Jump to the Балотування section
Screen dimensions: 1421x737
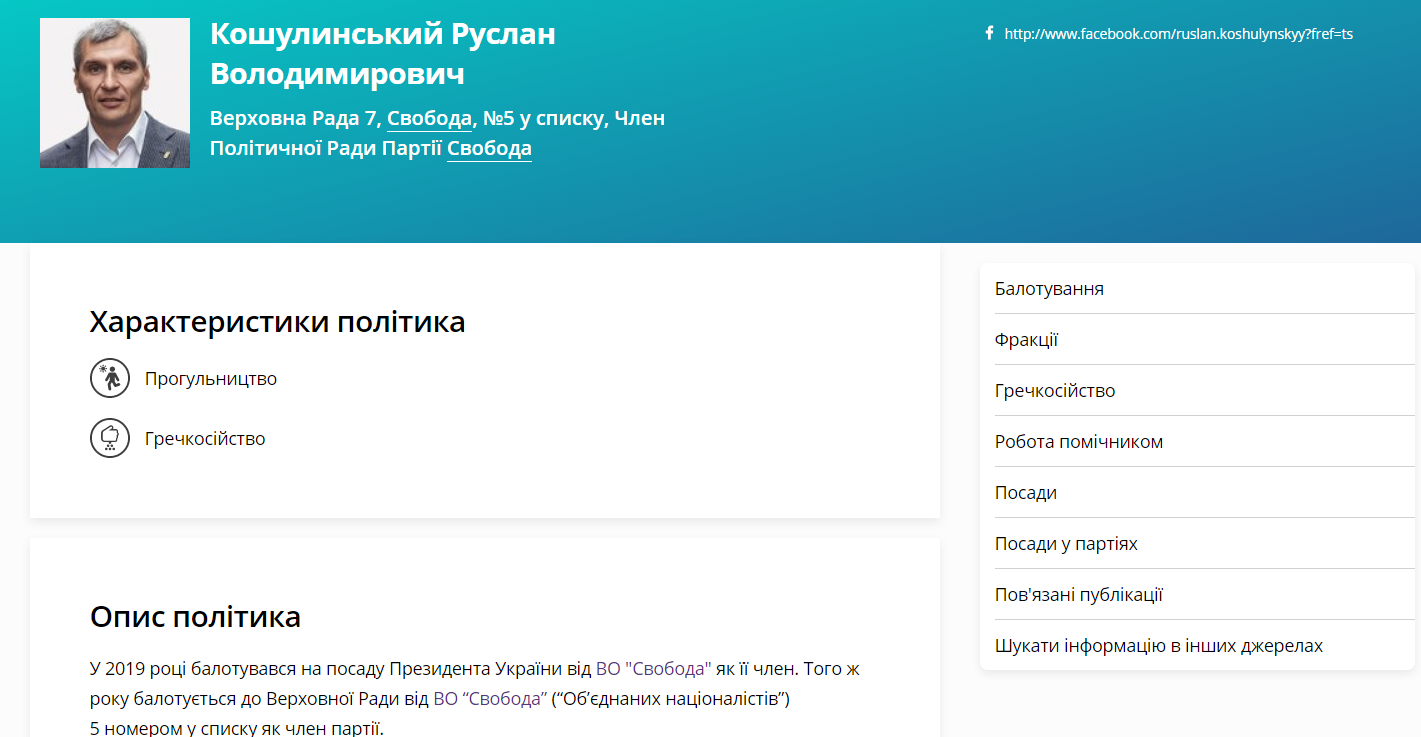coord(1197,289)
